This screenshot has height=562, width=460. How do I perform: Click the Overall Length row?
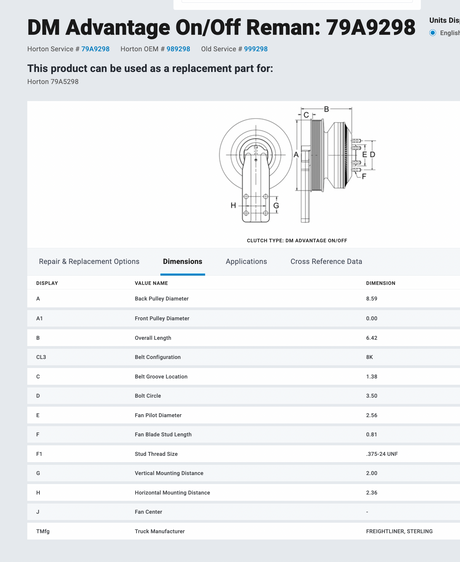coord(243,338)
